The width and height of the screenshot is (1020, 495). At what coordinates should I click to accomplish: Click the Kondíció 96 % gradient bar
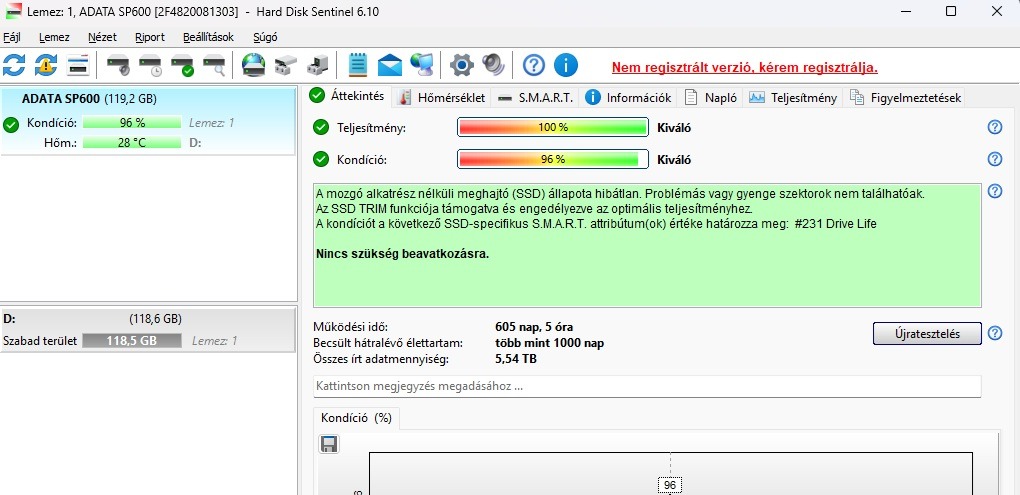pos(553,159)
